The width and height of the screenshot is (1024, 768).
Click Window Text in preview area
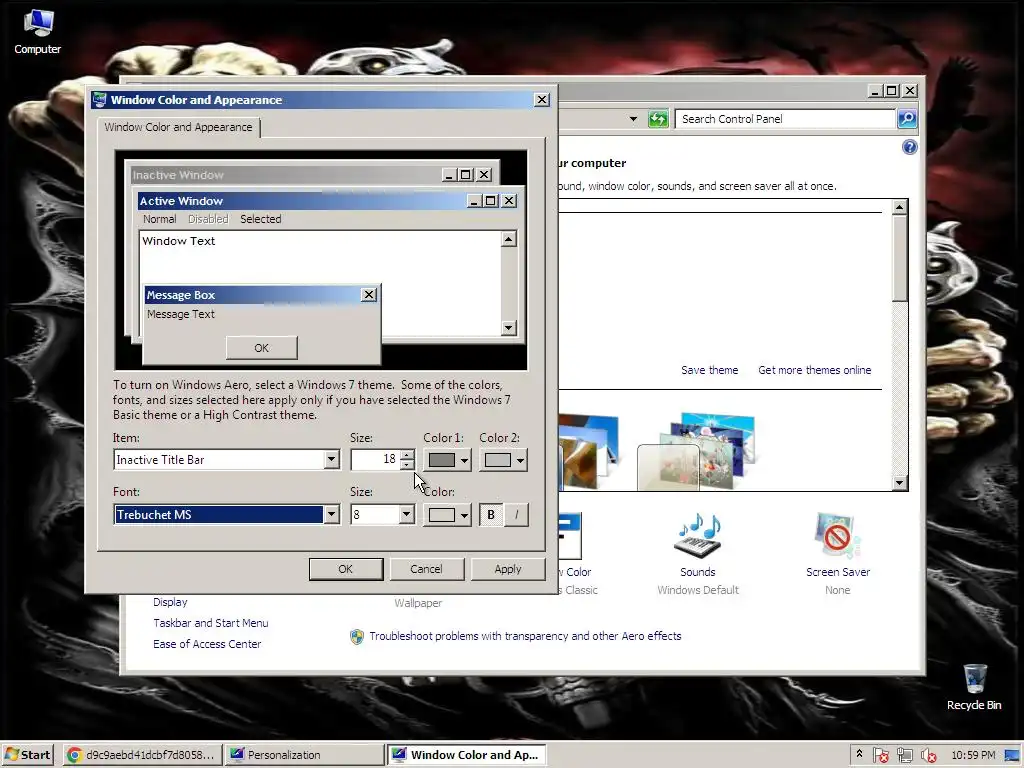pos(178,241)
